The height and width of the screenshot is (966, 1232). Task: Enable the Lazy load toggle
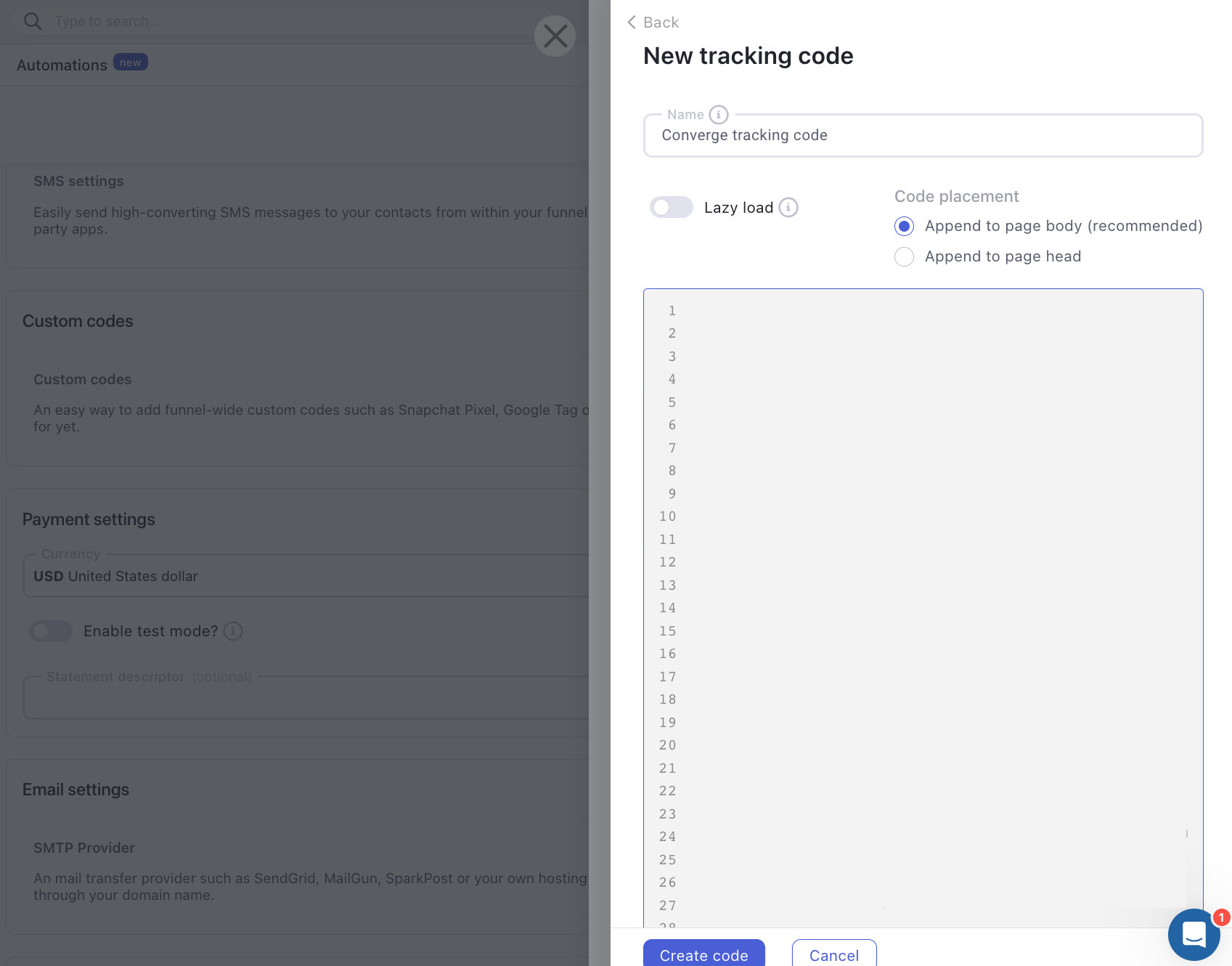click(x=672, y=207)
